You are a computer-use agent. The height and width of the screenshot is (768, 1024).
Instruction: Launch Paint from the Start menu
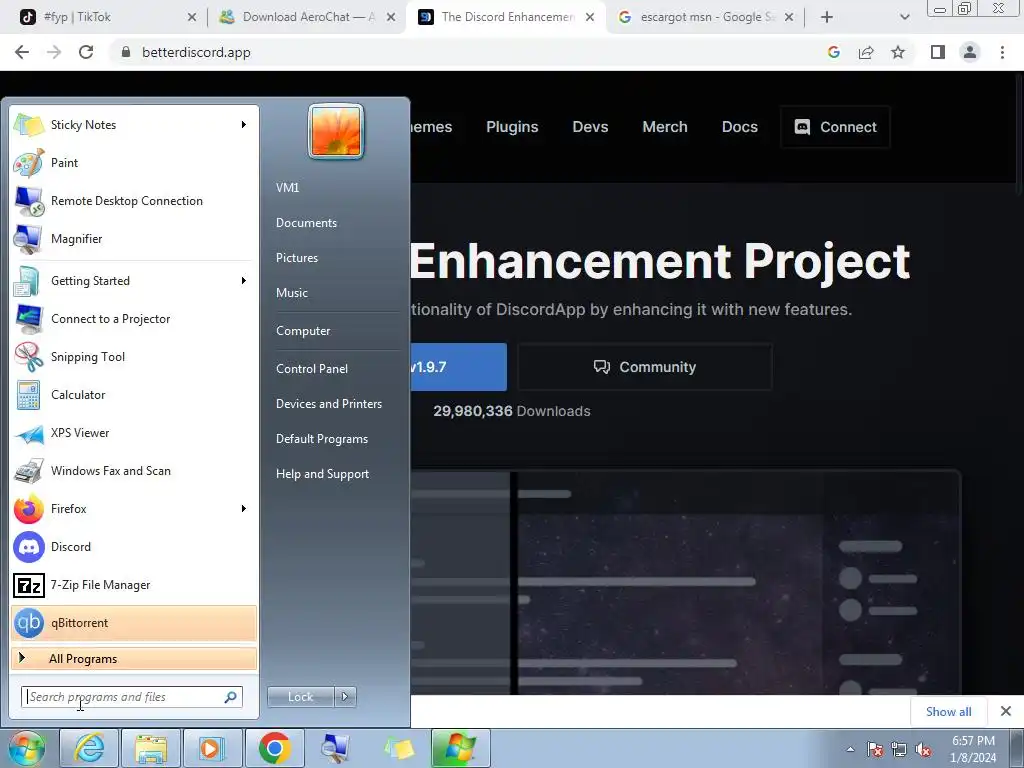pos(134,163)
